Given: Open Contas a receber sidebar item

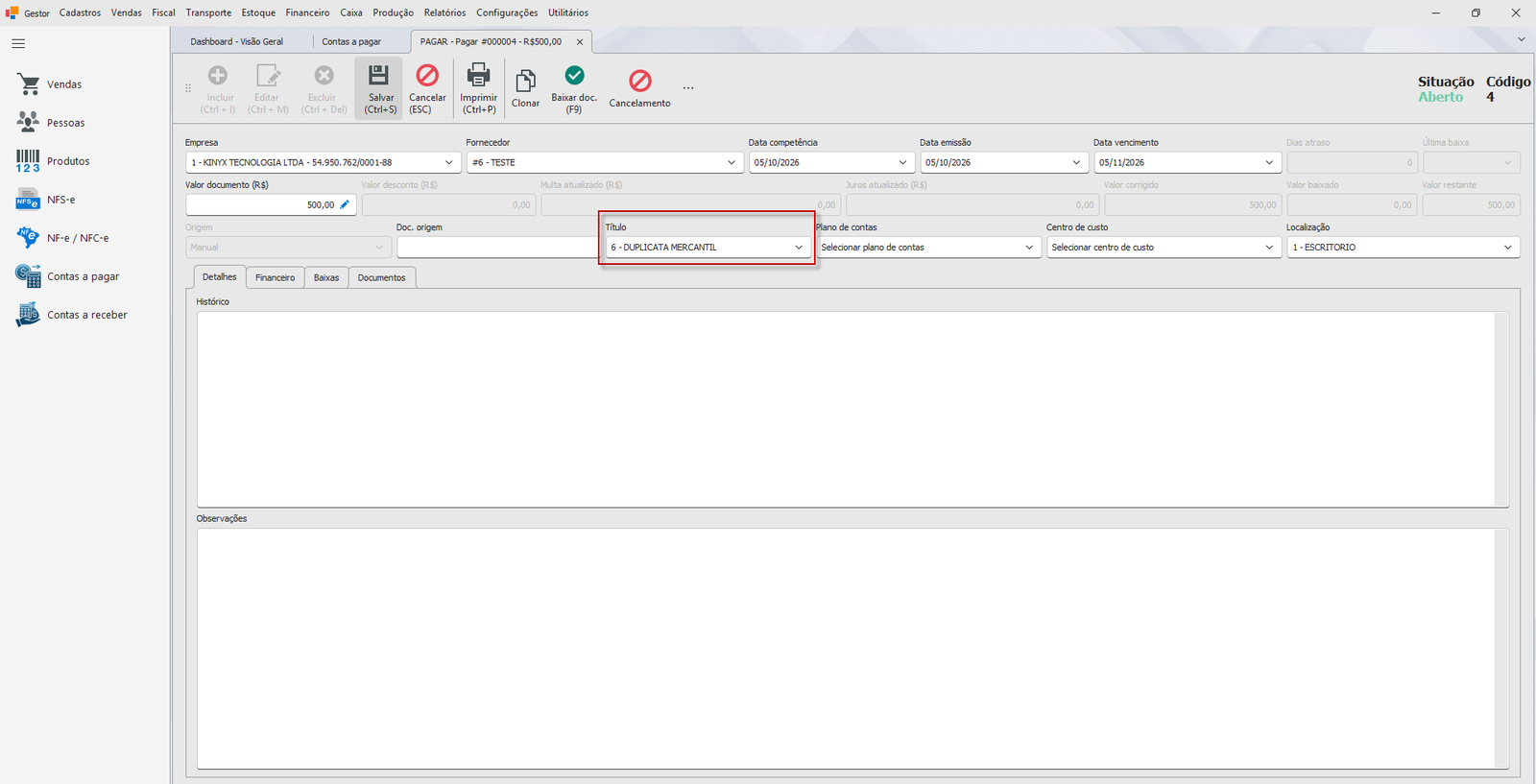Looking at the screenshot, I should point(86,315).
